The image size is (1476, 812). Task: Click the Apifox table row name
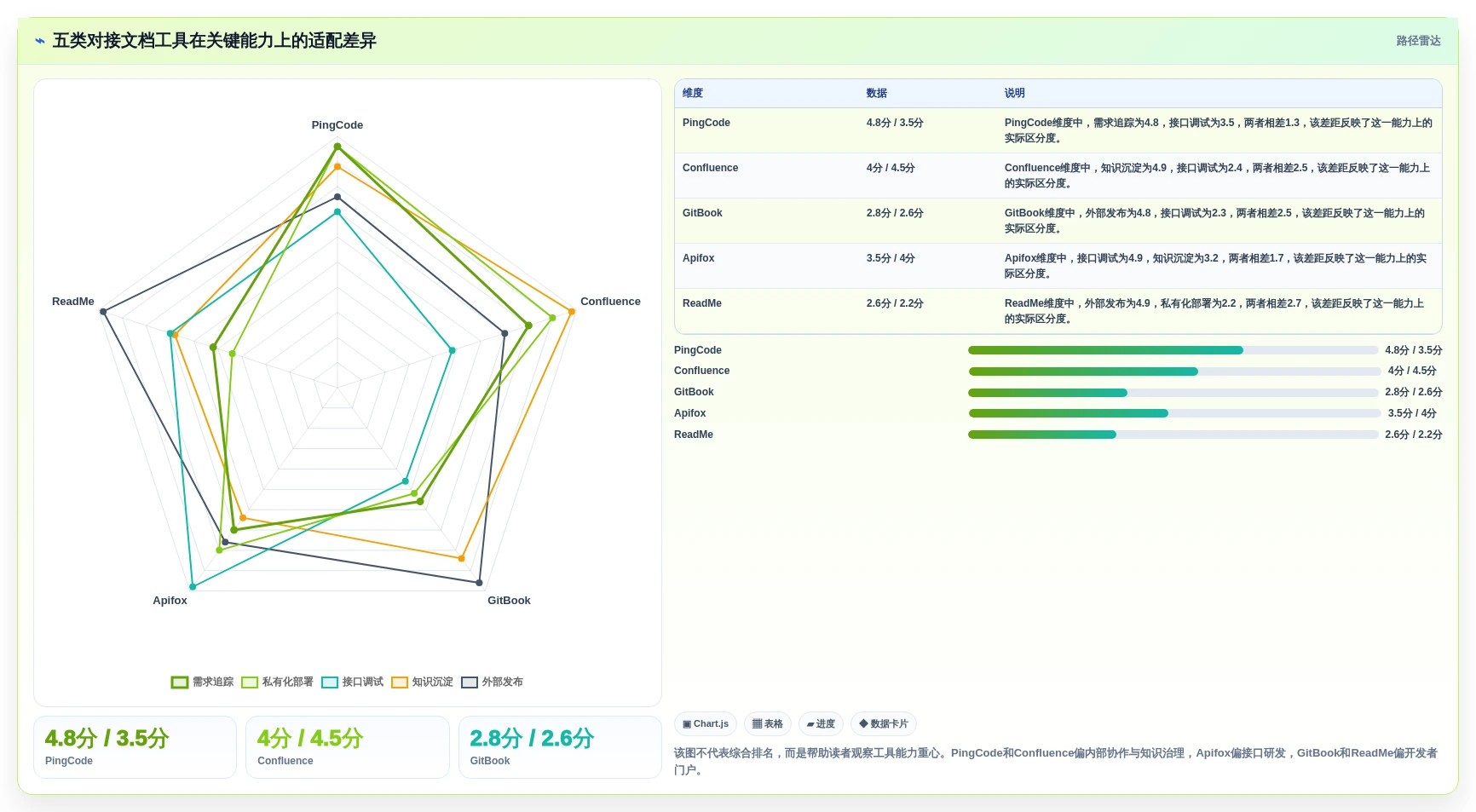click(699, 258)
